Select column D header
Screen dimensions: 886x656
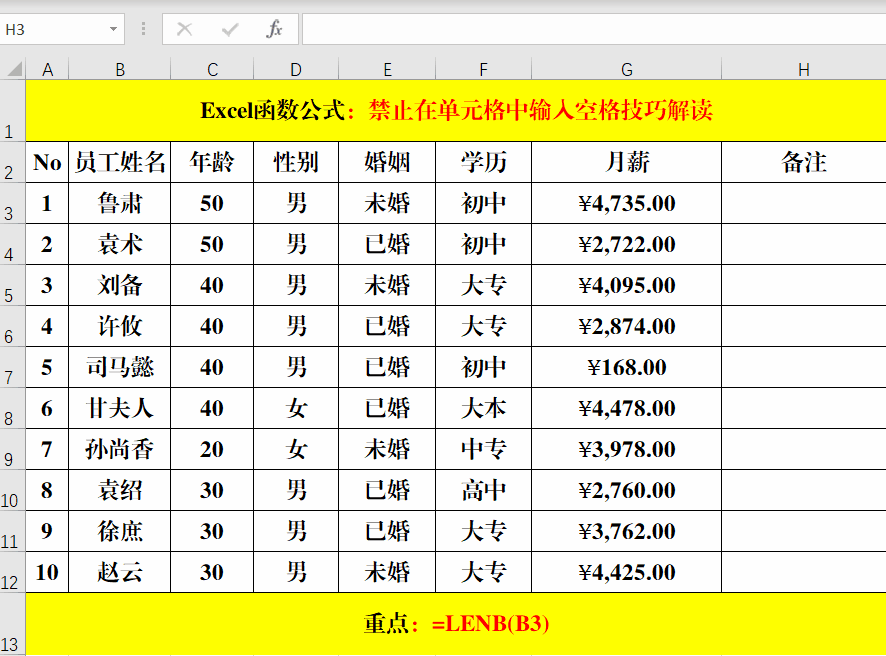[296, 69]
